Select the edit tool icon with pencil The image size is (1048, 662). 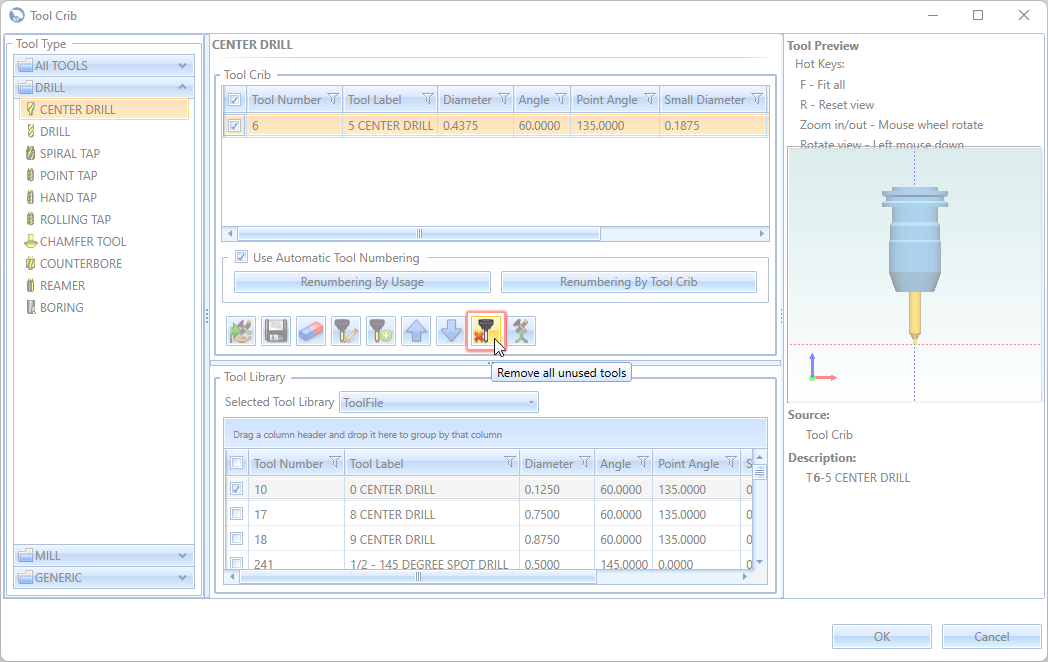pos(345,331)
